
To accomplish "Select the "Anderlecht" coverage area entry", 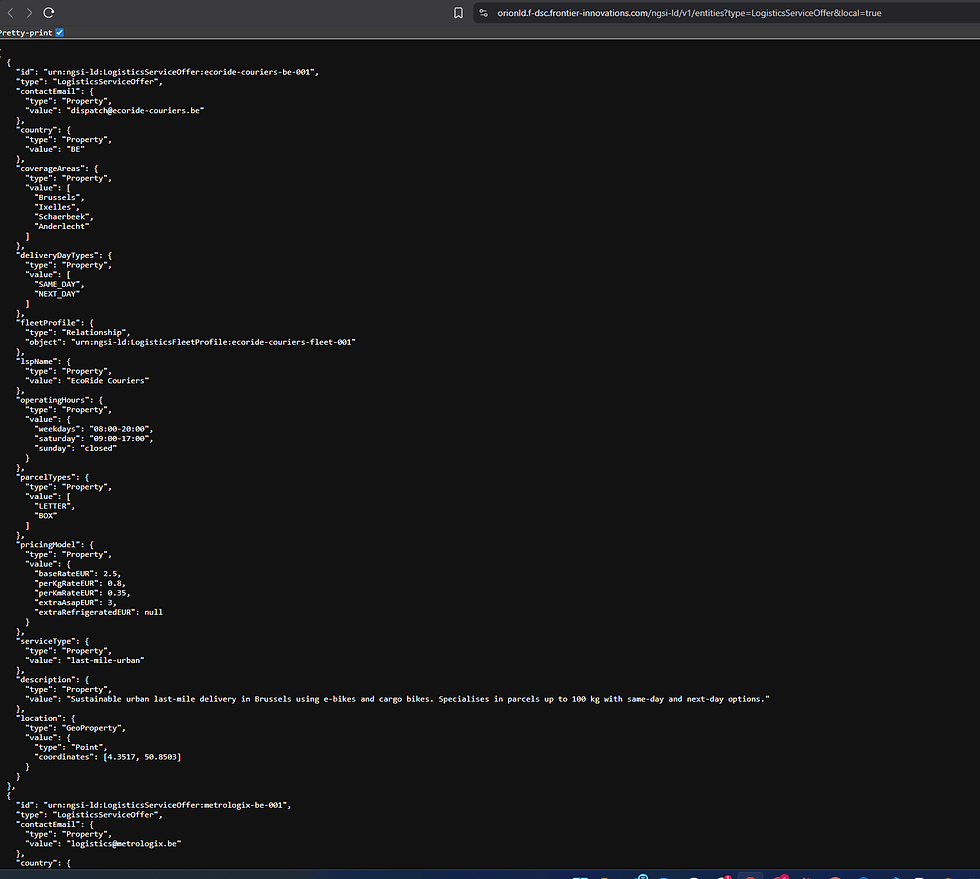I will (61, 226).
